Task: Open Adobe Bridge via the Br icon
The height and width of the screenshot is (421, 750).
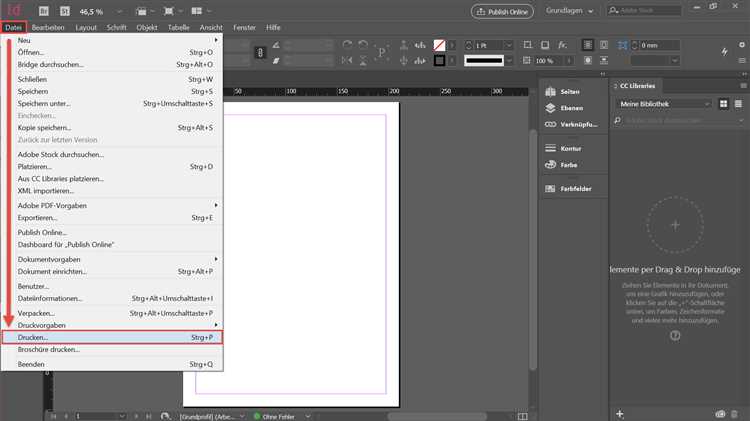Action: (x=44, y=11)
